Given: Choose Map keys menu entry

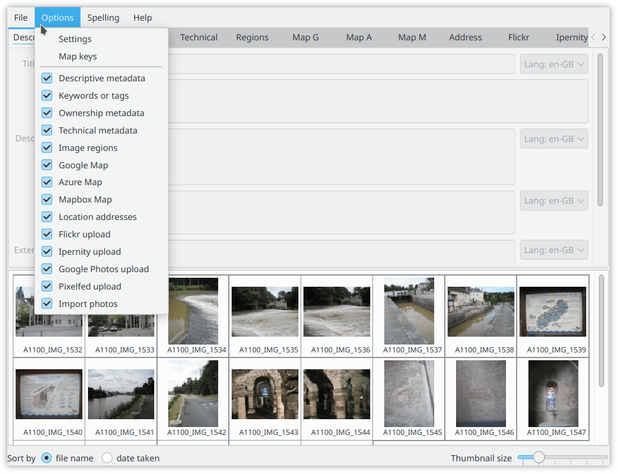Looking at the screenshot, I should (101, 56).
